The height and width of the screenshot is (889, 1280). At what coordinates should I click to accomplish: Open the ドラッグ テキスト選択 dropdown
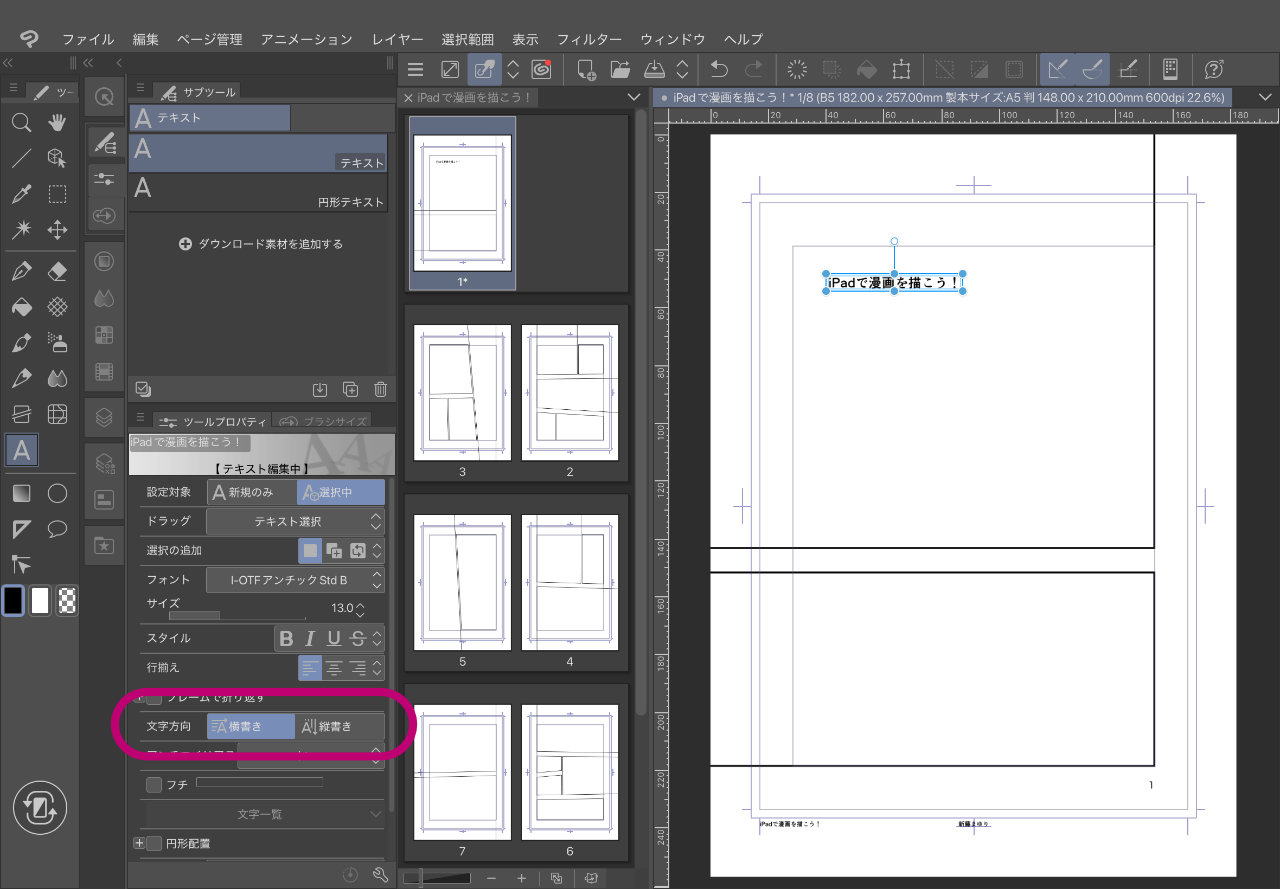295,521
